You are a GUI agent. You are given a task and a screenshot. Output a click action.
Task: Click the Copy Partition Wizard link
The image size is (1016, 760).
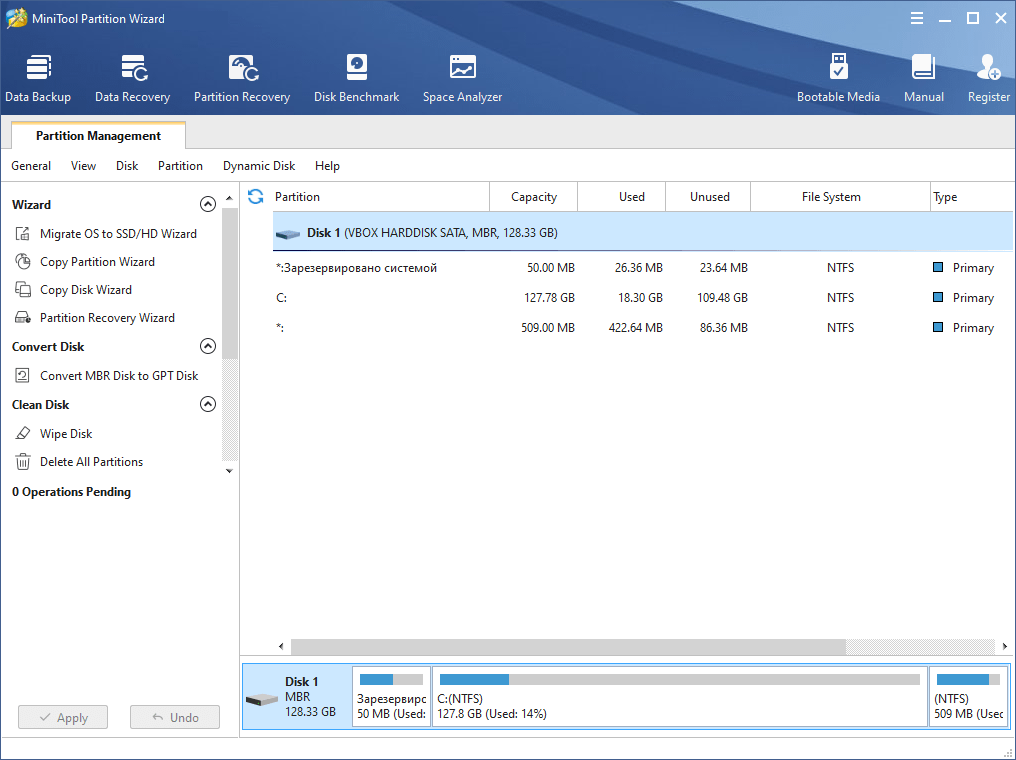pos(97,262)
